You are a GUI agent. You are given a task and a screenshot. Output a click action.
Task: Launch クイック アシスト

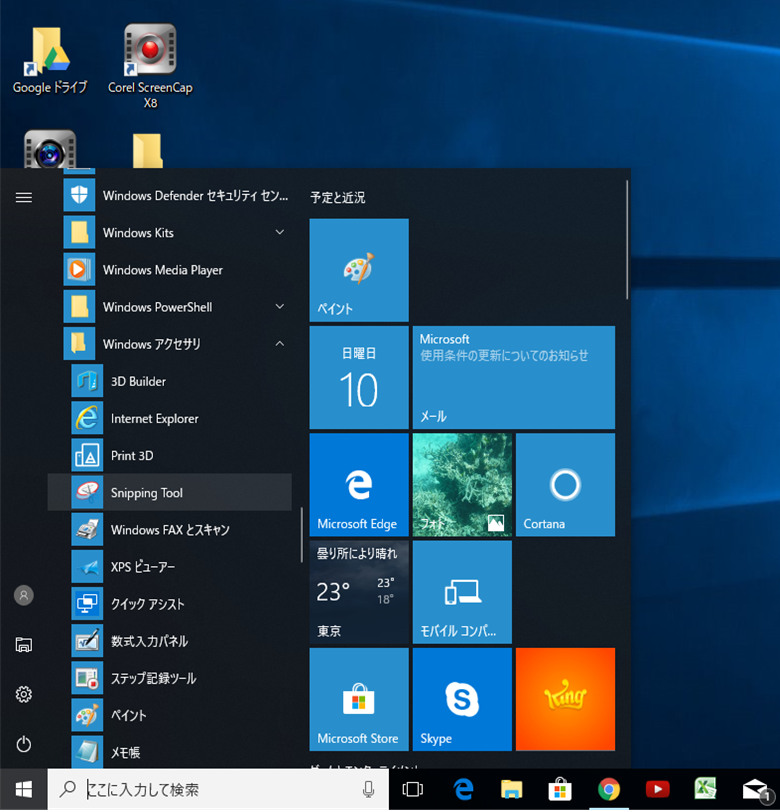170,604
